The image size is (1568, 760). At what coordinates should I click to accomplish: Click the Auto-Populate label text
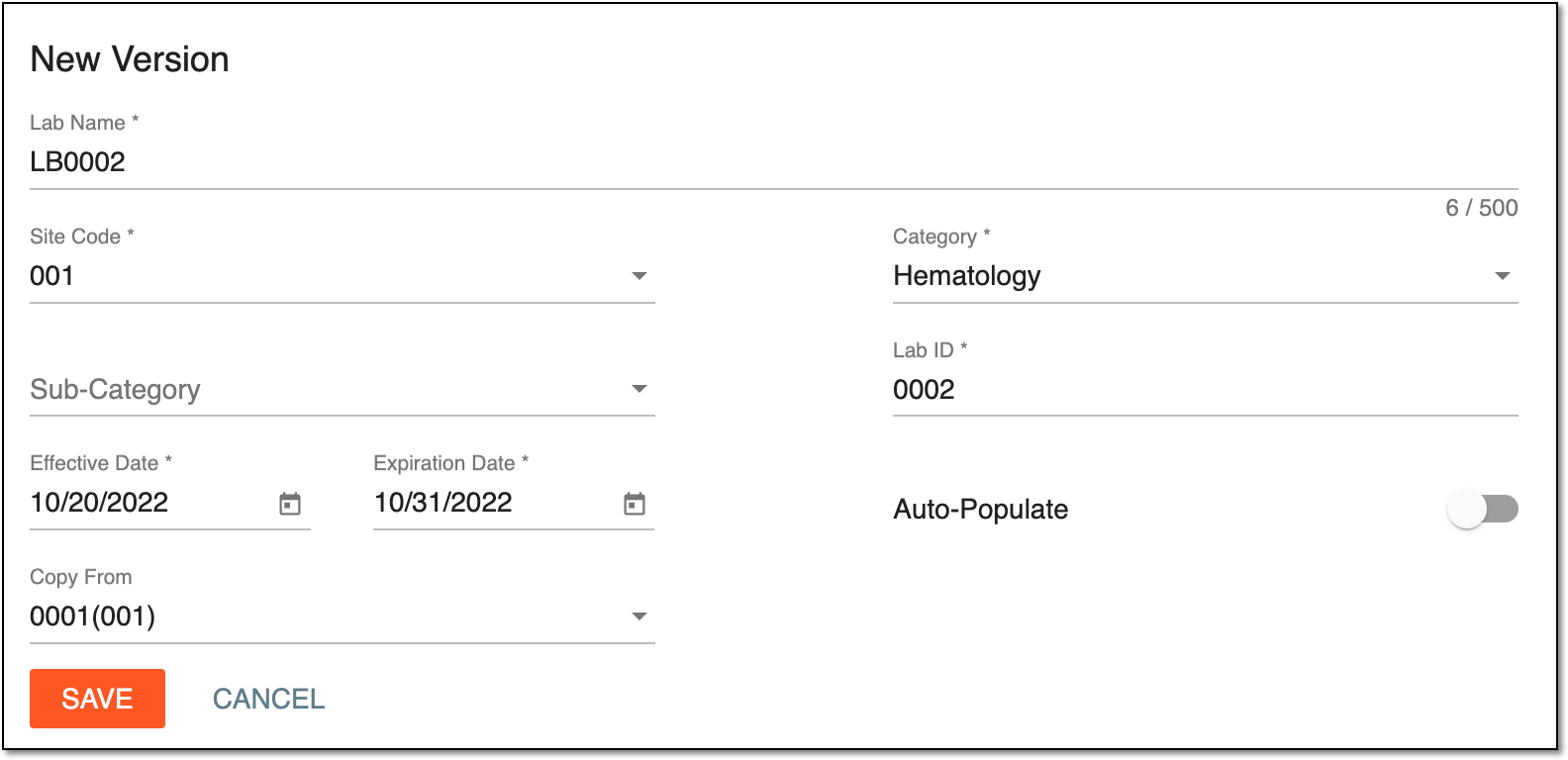coord(981,510)
